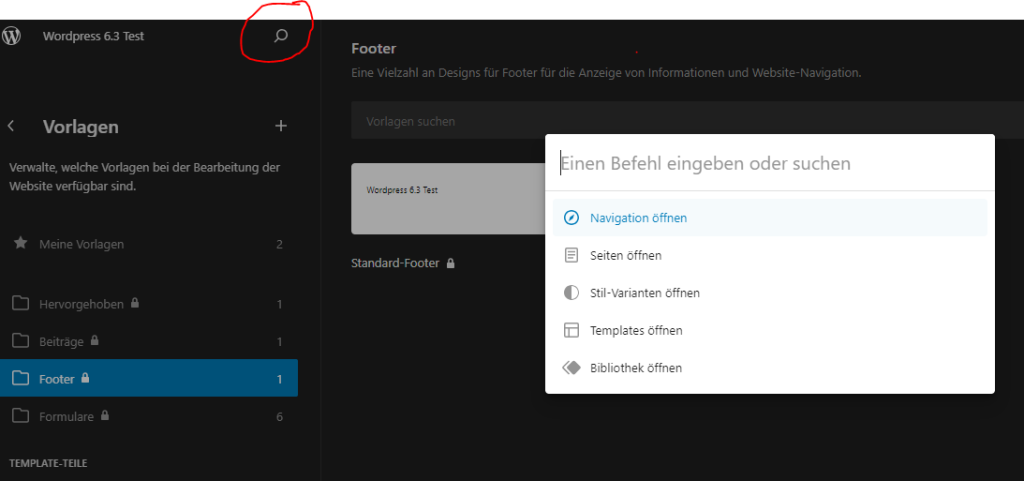1024x481 pixels.
Task: Click into the command input field
Action: coord(770,163)
